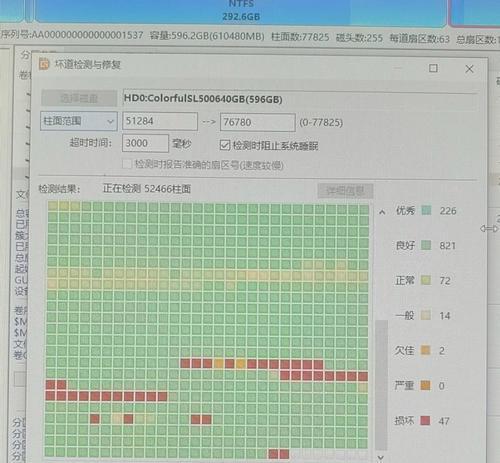This screenshot has height=463, width=500.
Task: Click the bad track dialog title icon
Action: pyautogui.click(x=44, y=64)
